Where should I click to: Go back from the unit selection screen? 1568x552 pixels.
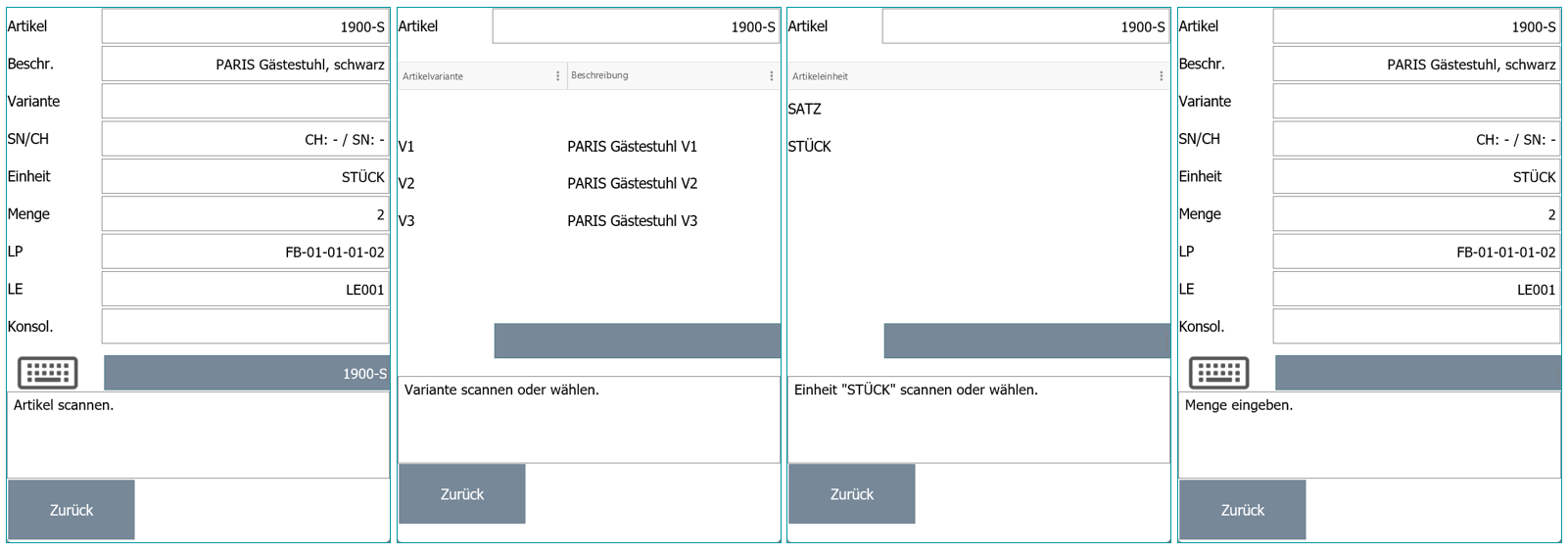tap(852, 494)
